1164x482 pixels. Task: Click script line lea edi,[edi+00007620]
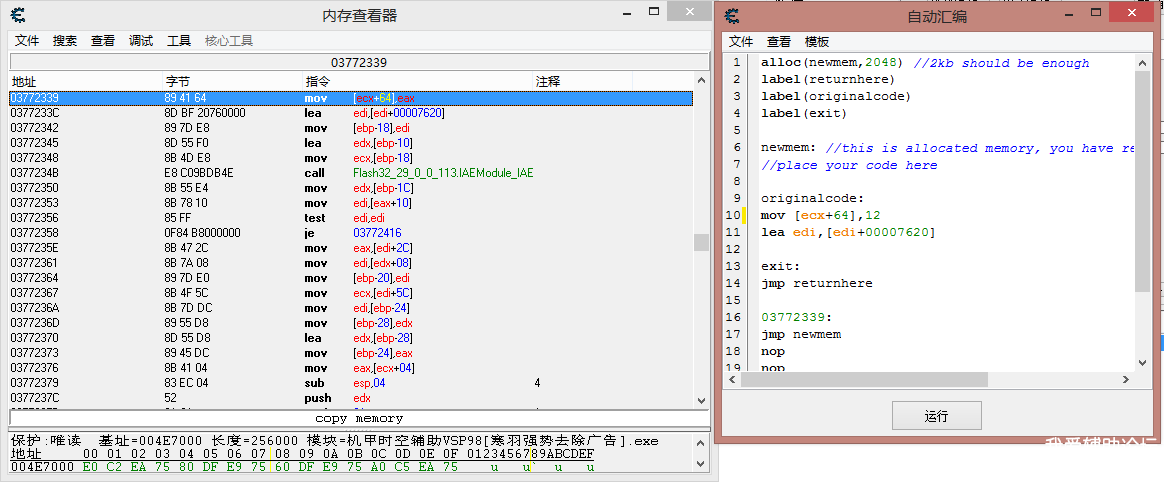848,232
